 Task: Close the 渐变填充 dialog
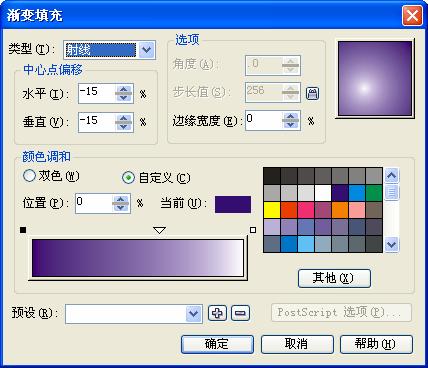point(412,15)
